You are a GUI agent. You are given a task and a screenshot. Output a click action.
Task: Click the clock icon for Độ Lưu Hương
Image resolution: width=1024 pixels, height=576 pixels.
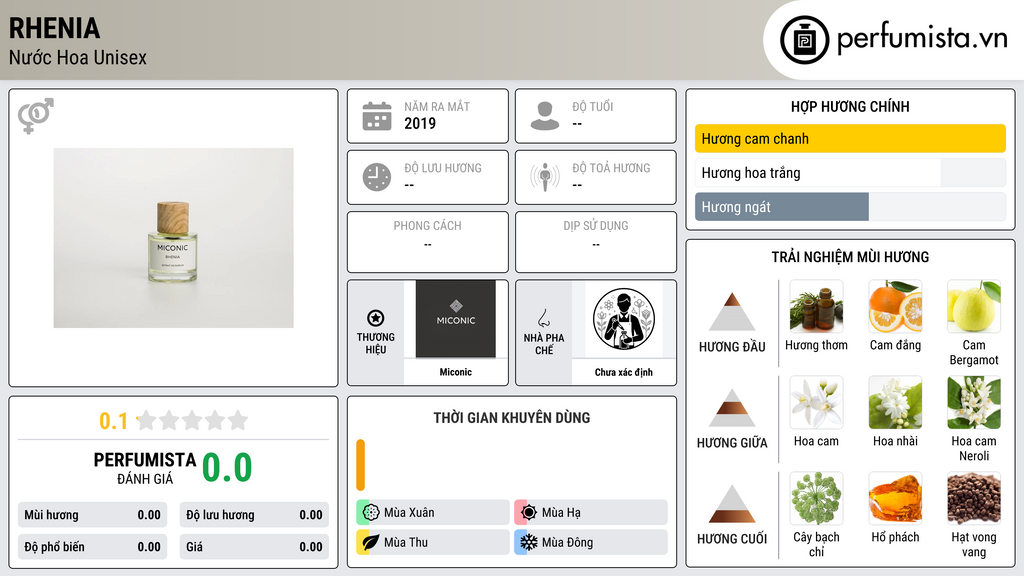(377, 177)
